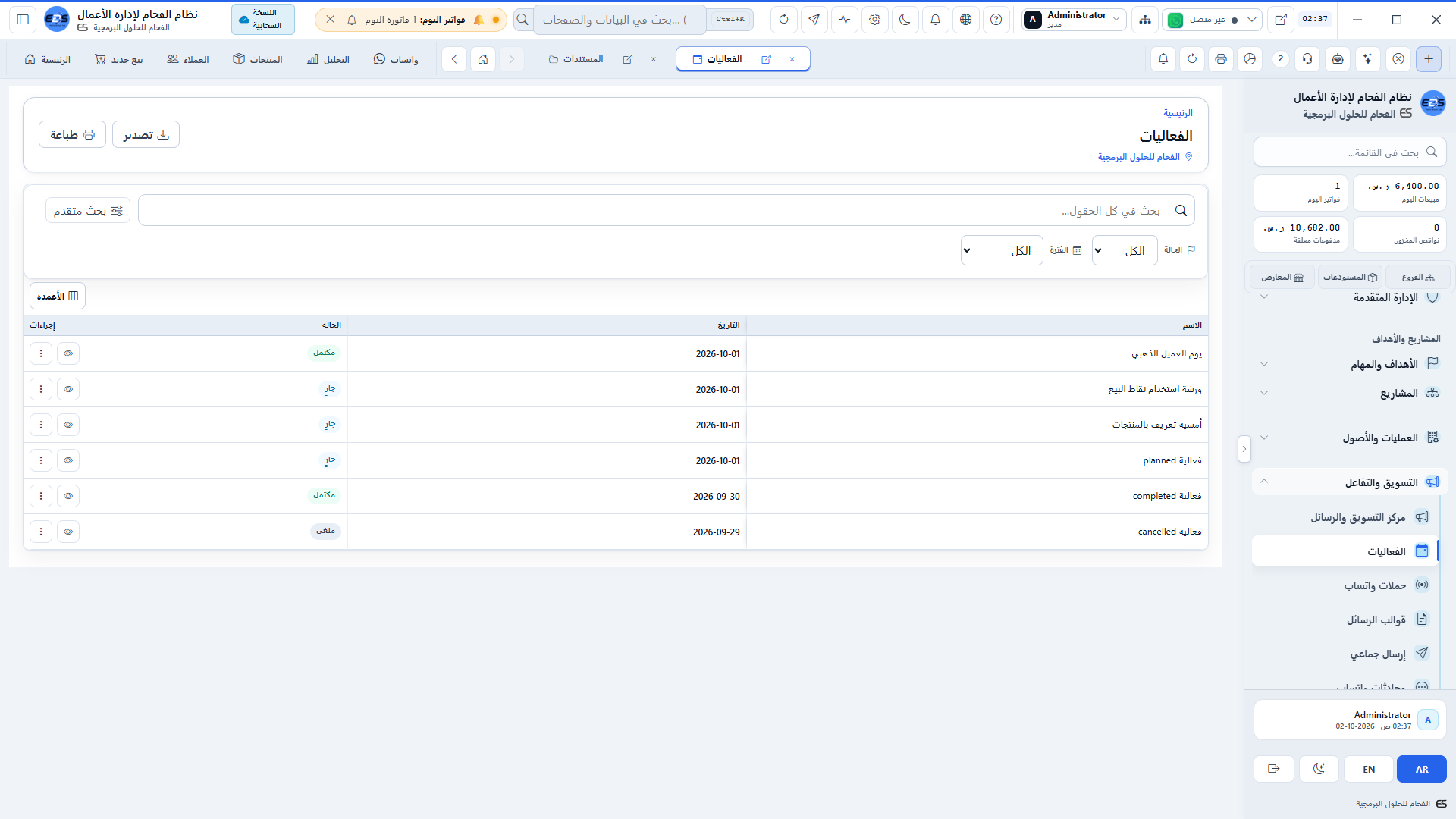
Task: Switch to the المستندات tab
Action: tap(576, 59)
